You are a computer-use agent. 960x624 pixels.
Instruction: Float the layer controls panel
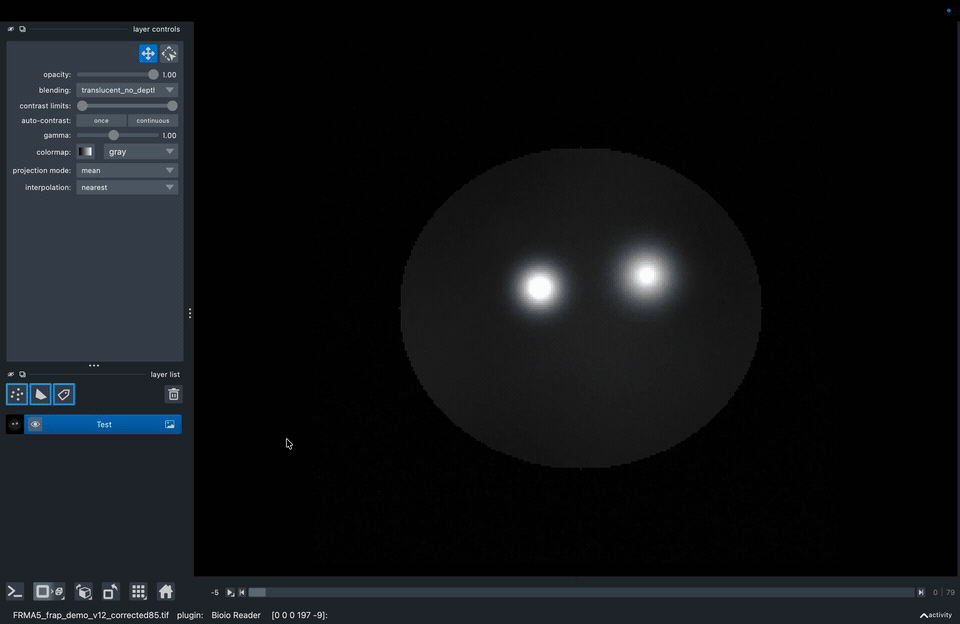point(22,29)
